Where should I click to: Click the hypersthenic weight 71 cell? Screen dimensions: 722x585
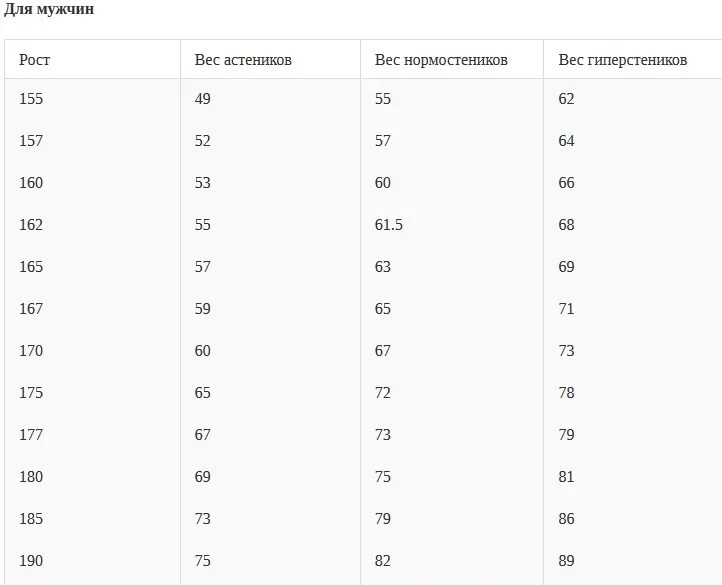click(x=566, y=309)
